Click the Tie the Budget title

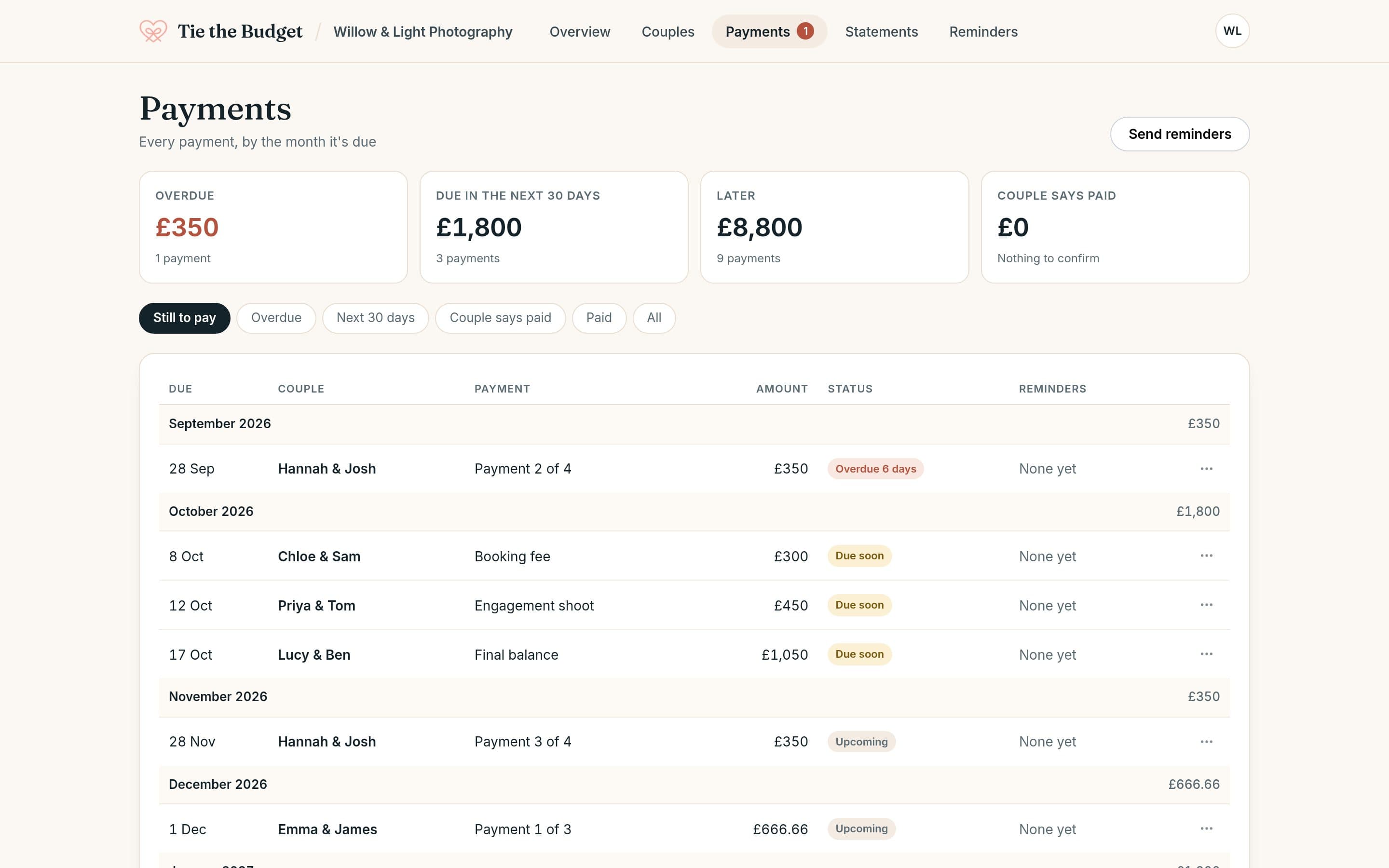pyautogui.click(x=240, y=31)
